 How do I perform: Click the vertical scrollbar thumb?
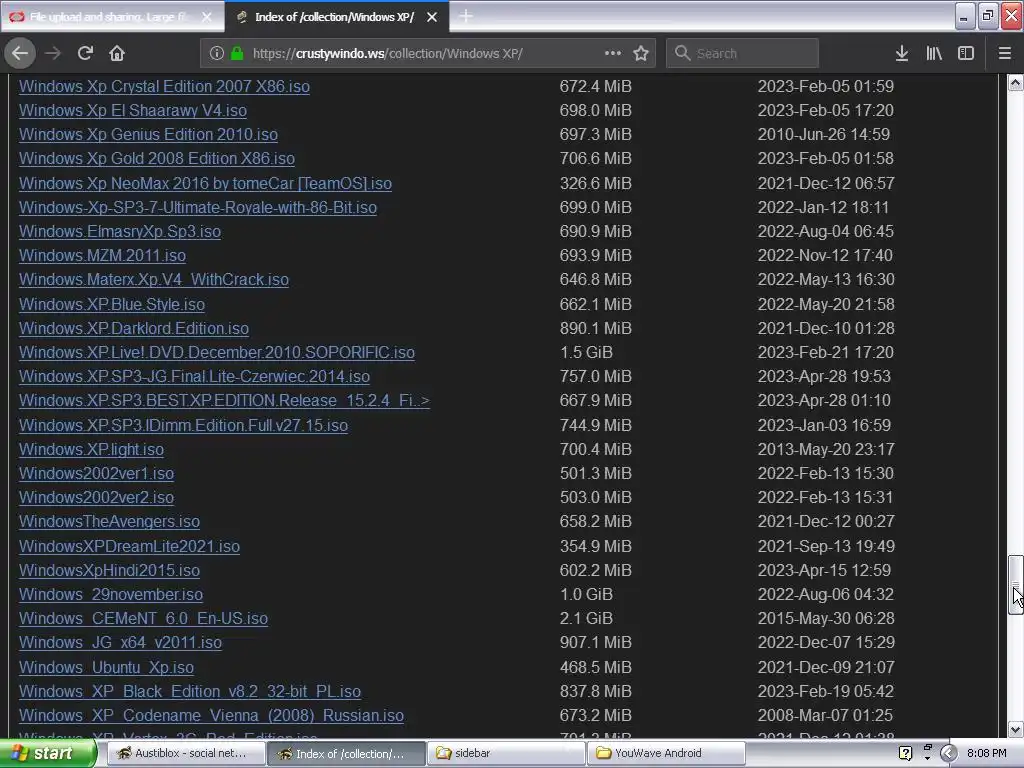(x=1016, y=585)
